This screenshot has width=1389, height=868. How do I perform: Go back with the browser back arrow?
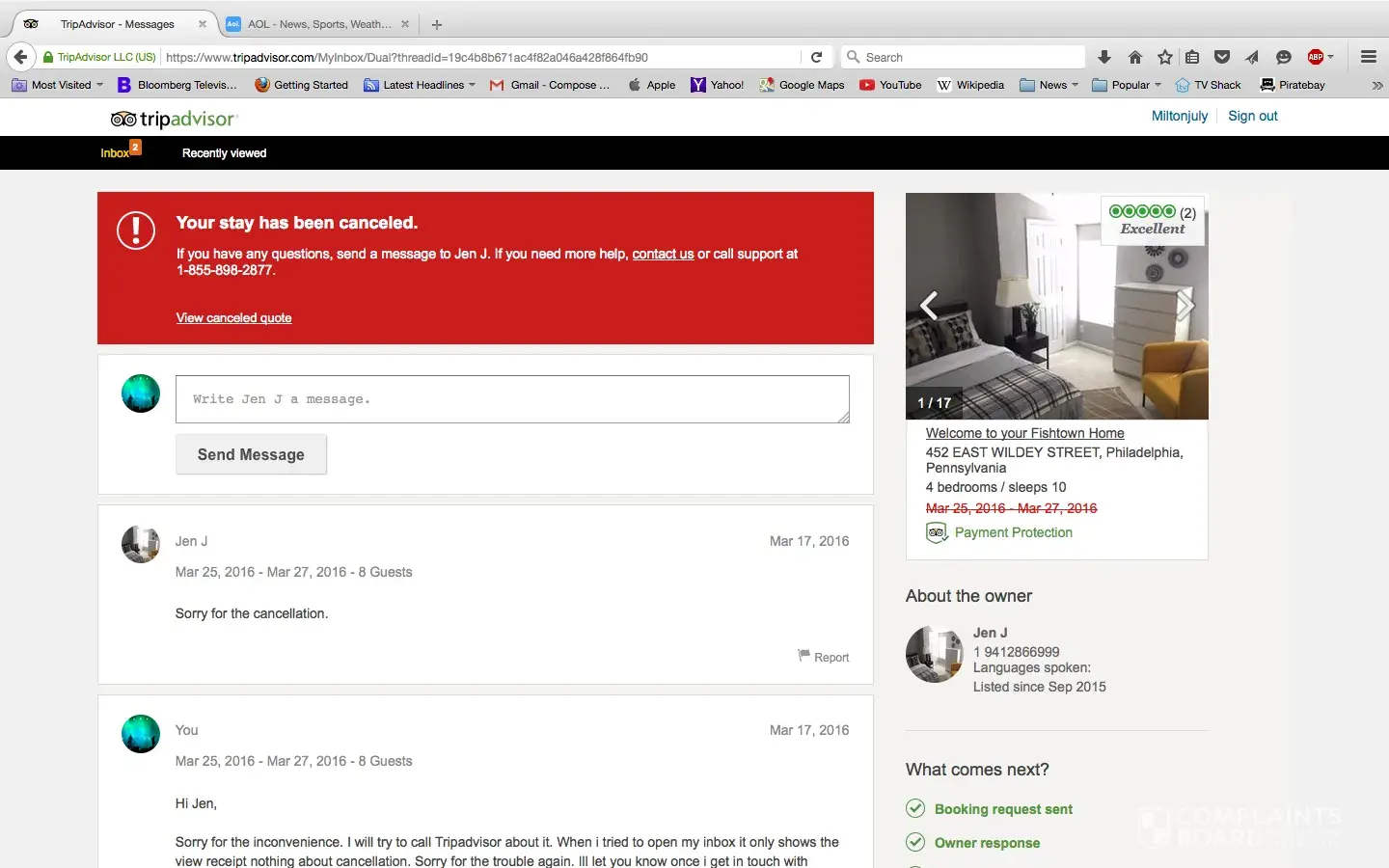click(21, 57)
